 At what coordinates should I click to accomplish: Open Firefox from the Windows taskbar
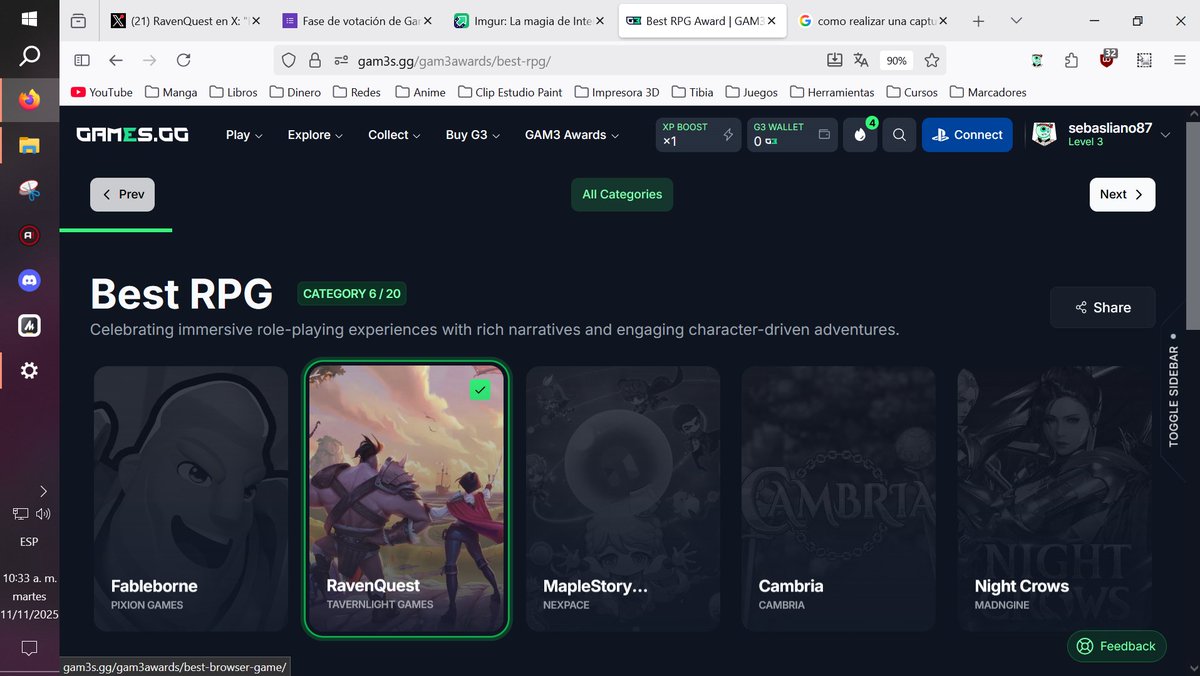29,100
